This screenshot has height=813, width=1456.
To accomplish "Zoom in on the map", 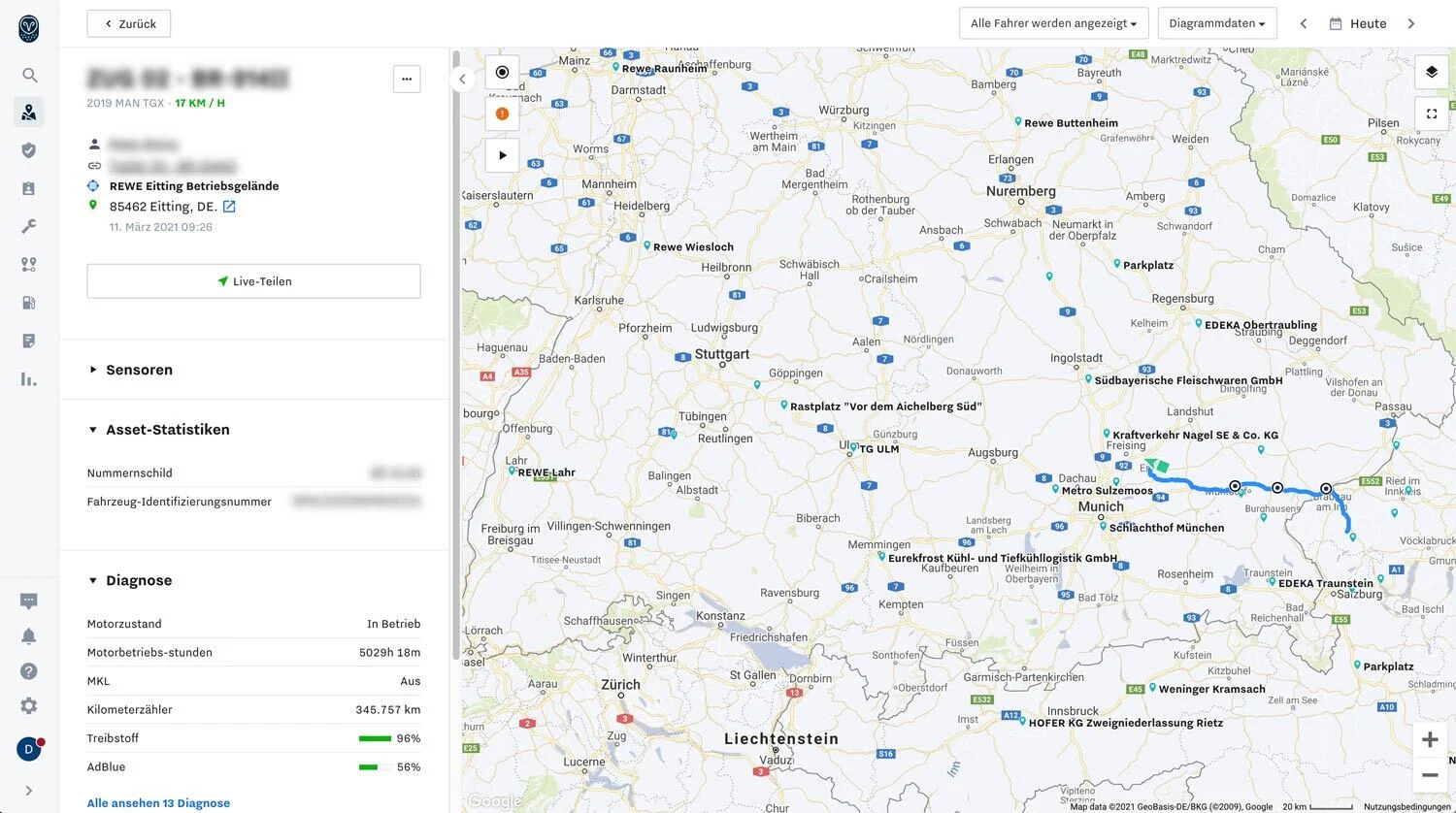I will click(x=1430, y=740).
